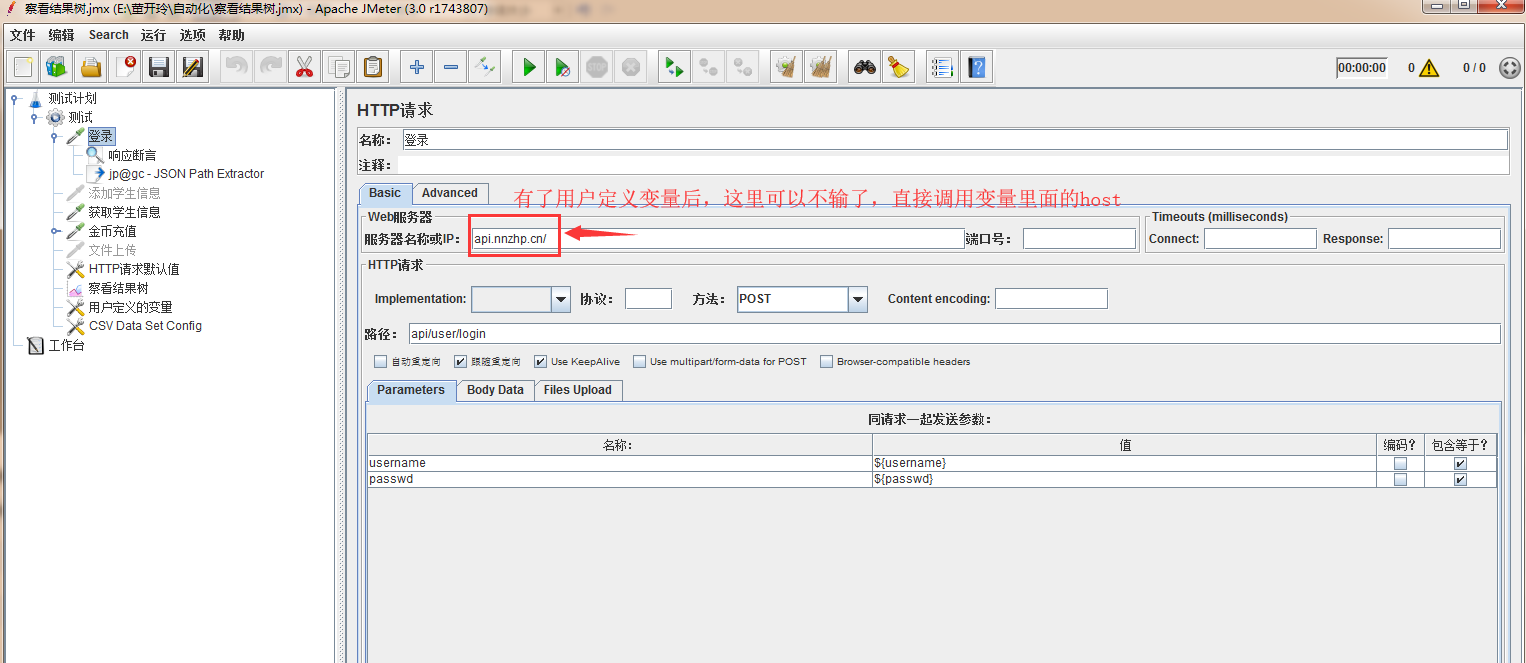Expand the 金币充值 tree node handle
Screen dimensions: 1526x663
(x=55, y=231)
